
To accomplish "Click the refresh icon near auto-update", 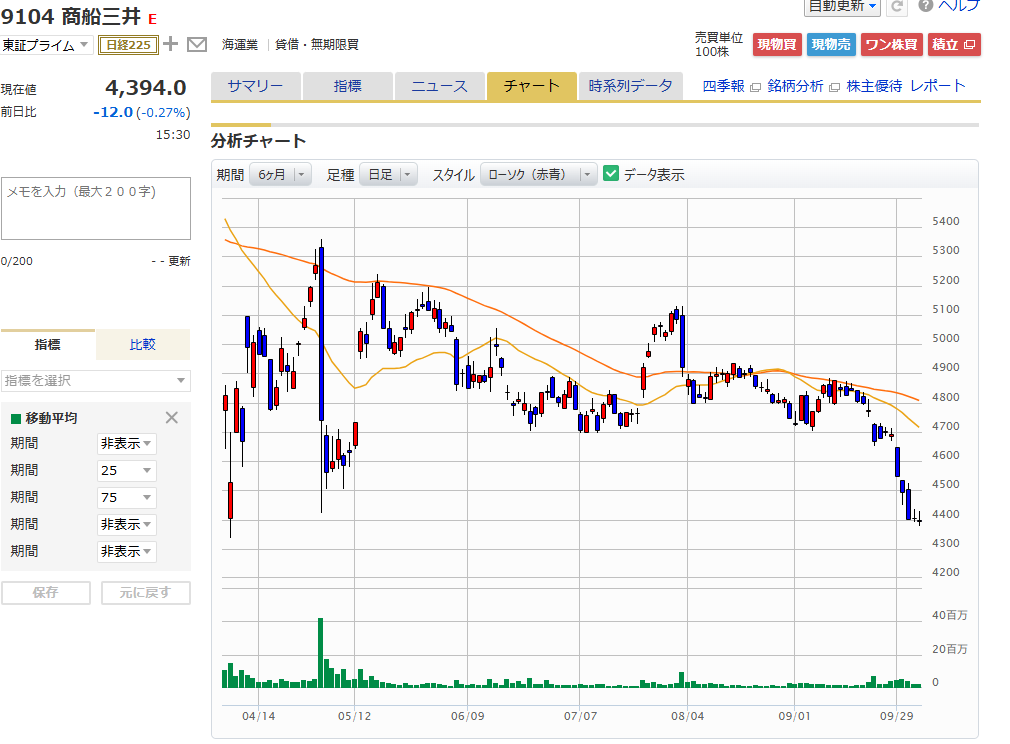I will point(897,7).
